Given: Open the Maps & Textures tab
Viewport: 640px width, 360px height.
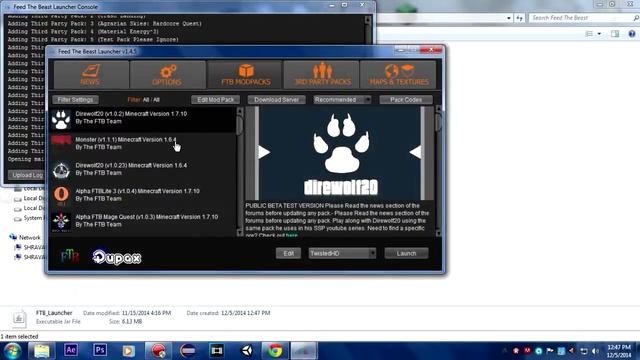Looking at the screenshot, I should coord(398,74).
